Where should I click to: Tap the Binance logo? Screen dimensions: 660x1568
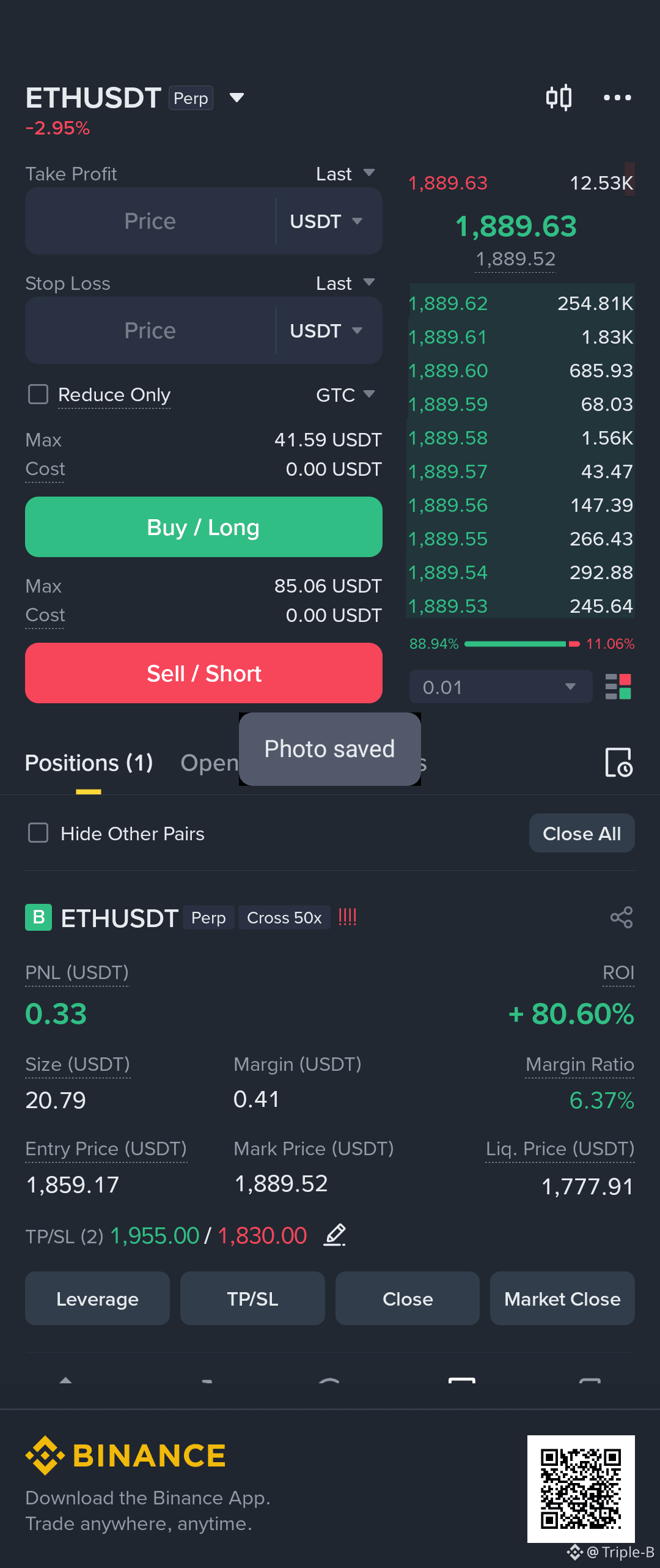point(126,1455)
